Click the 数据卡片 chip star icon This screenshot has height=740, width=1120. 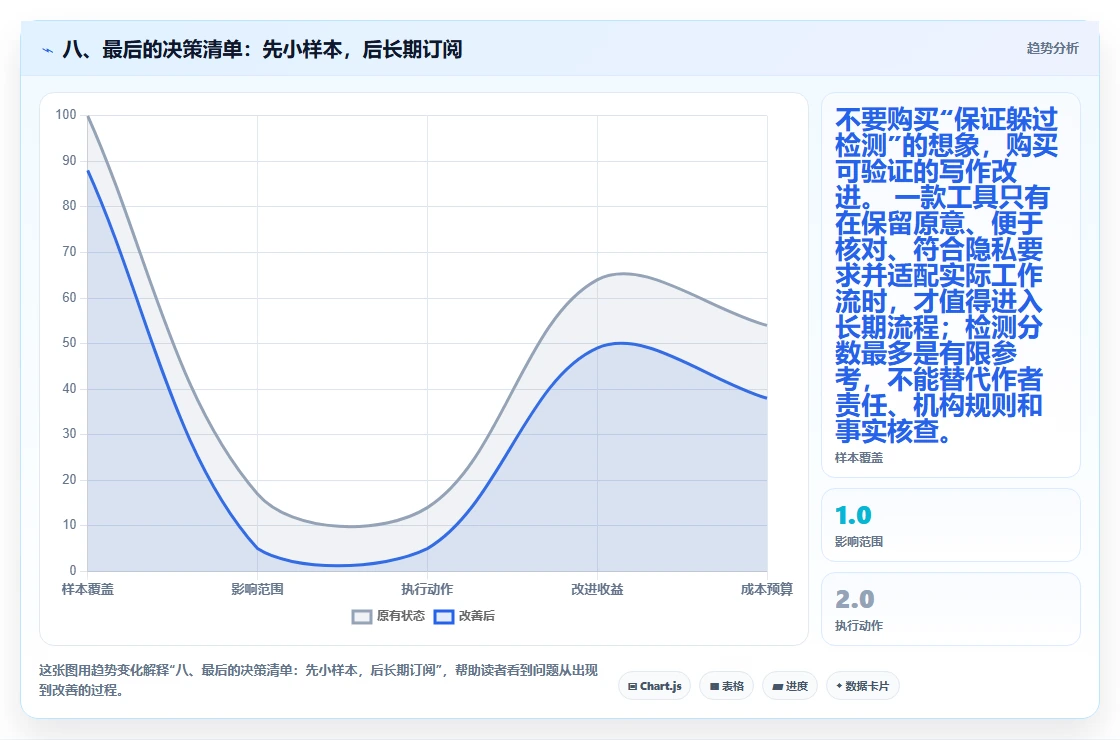[839, 686]
